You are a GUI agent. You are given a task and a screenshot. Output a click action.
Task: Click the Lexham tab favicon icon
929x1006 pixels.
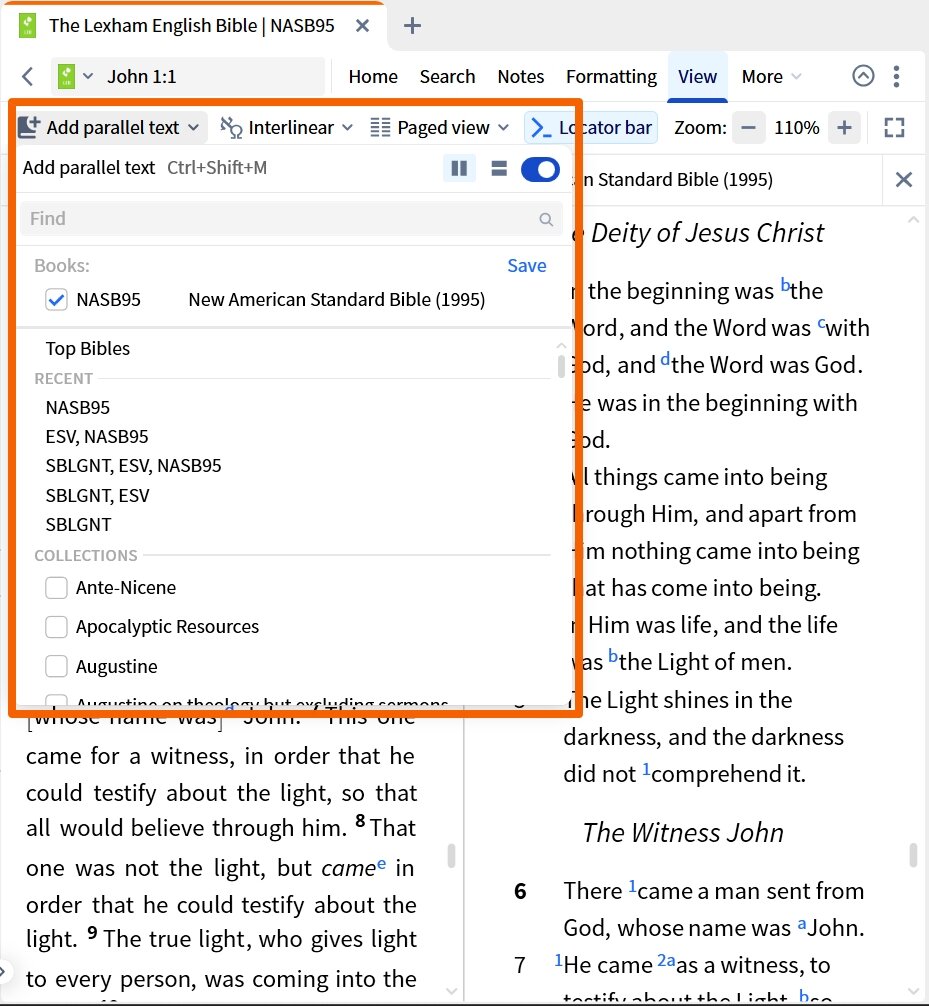[x=28, y=26]
